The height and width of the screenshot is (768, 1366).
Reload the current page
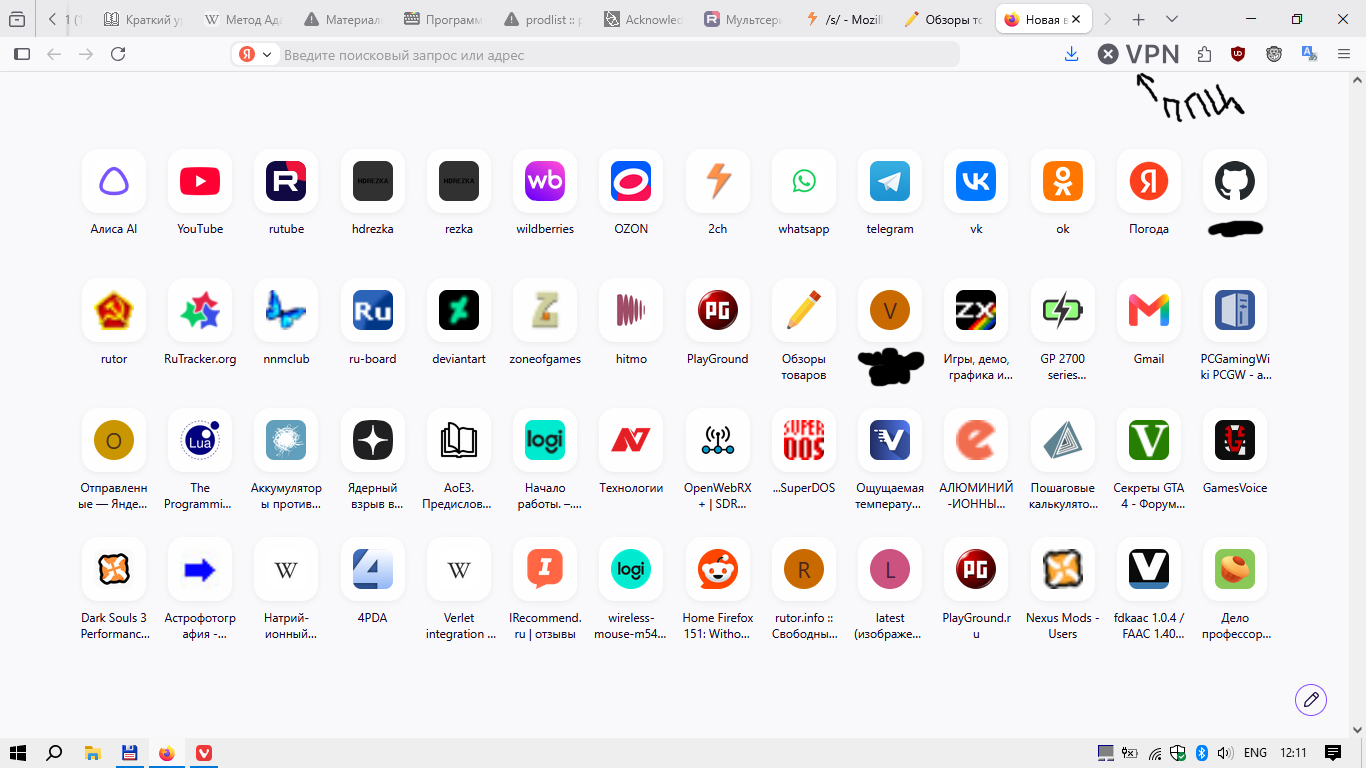pos(118,54)
